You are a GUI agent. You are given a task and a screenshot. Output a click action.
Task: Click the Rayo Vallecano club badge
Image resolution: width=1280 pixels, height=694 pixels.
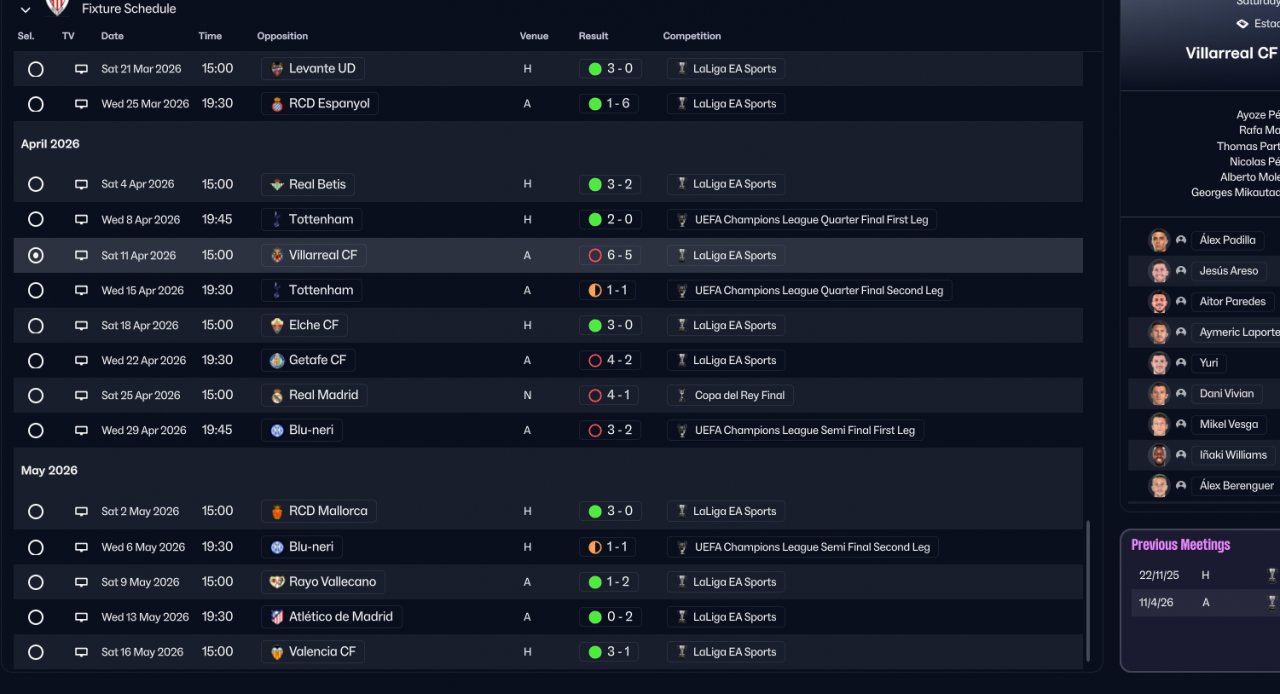pyautogui.click(x=277, y=582)
